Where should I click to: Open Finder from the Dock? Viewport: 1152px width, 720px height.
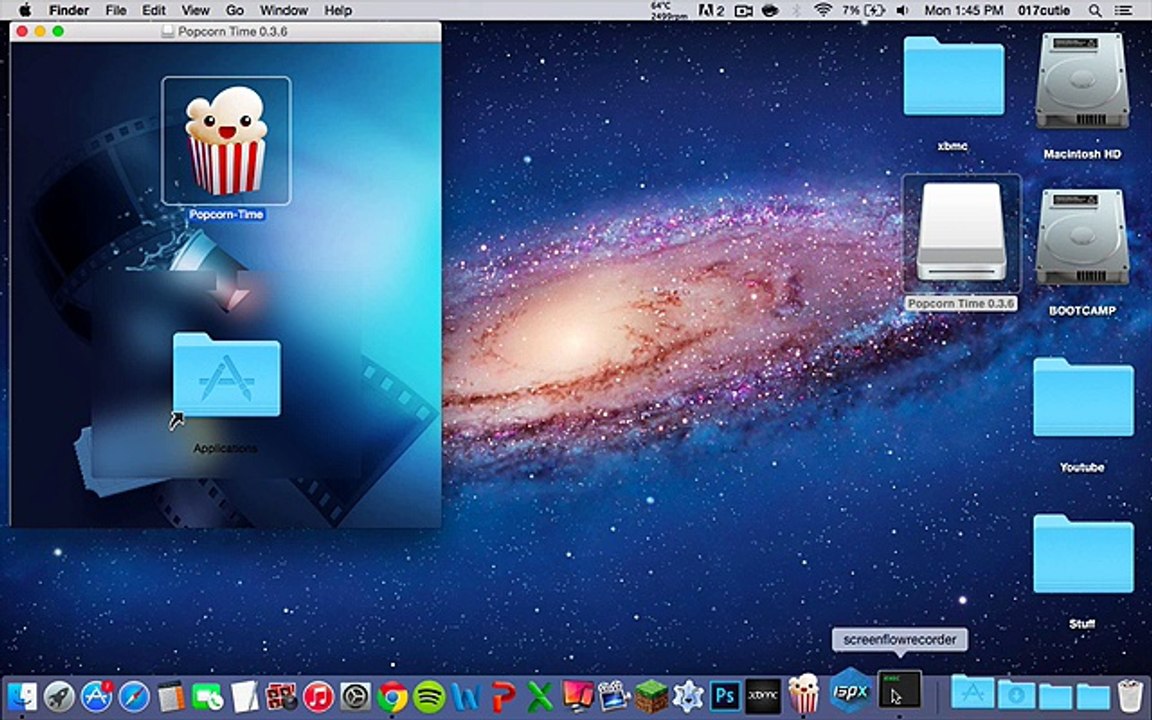click(x=22, y=696)
